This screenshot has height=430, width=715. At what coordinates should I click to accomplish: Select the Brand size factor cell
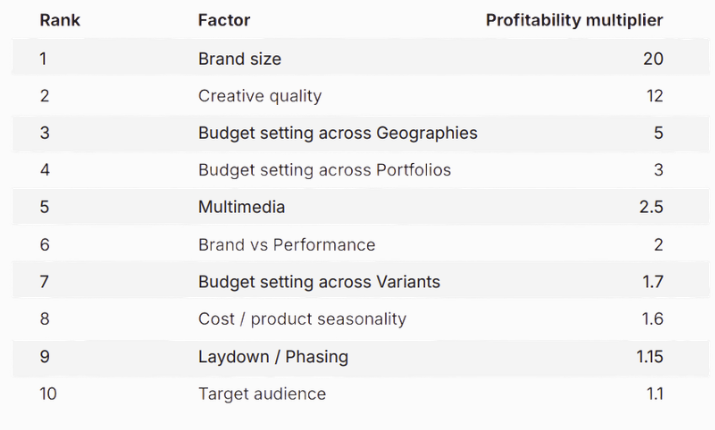pyautogui.click(x=240, y=59)
